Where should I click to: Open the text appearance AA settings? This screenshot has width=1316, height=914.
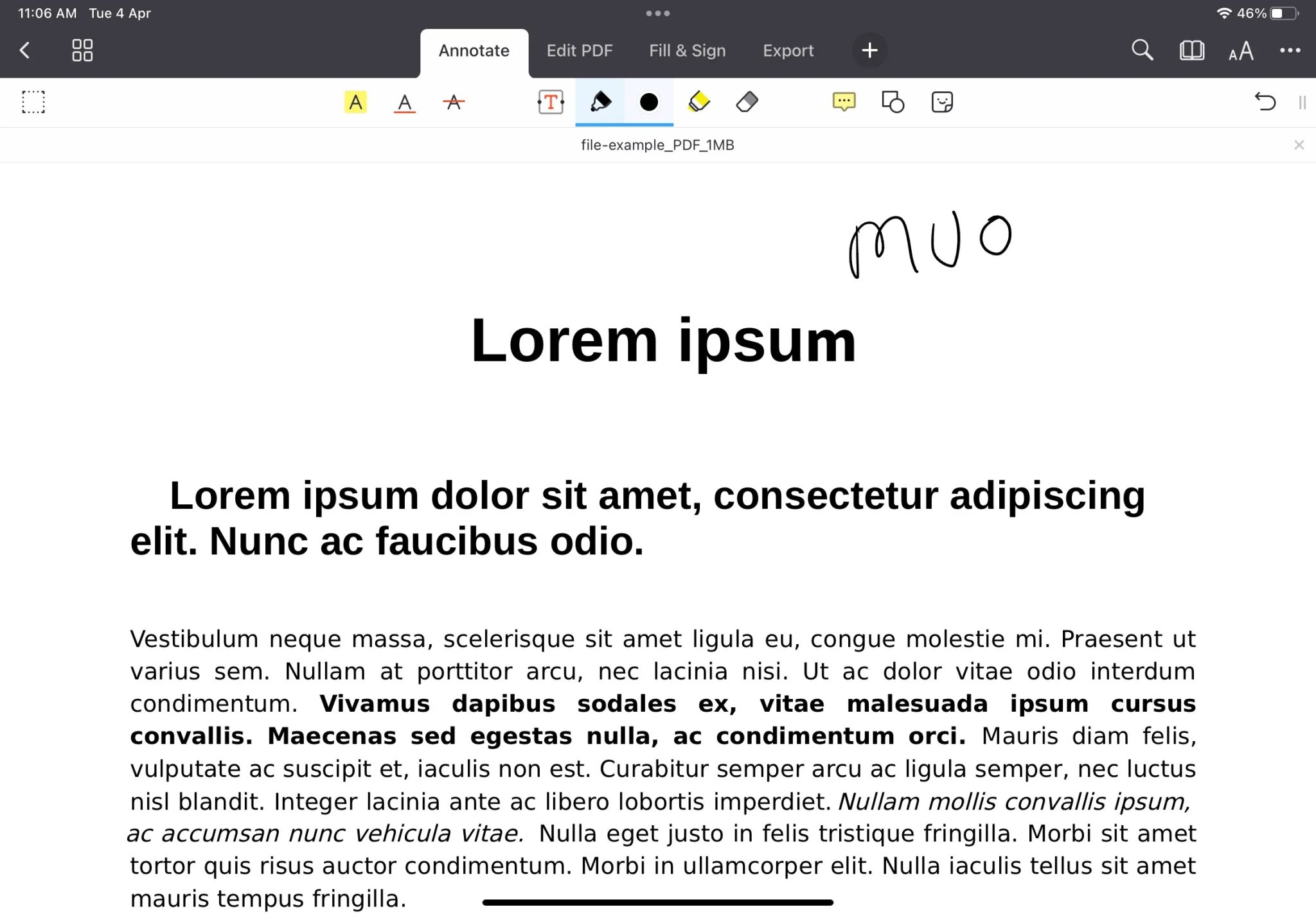[x=1240, y=50]
